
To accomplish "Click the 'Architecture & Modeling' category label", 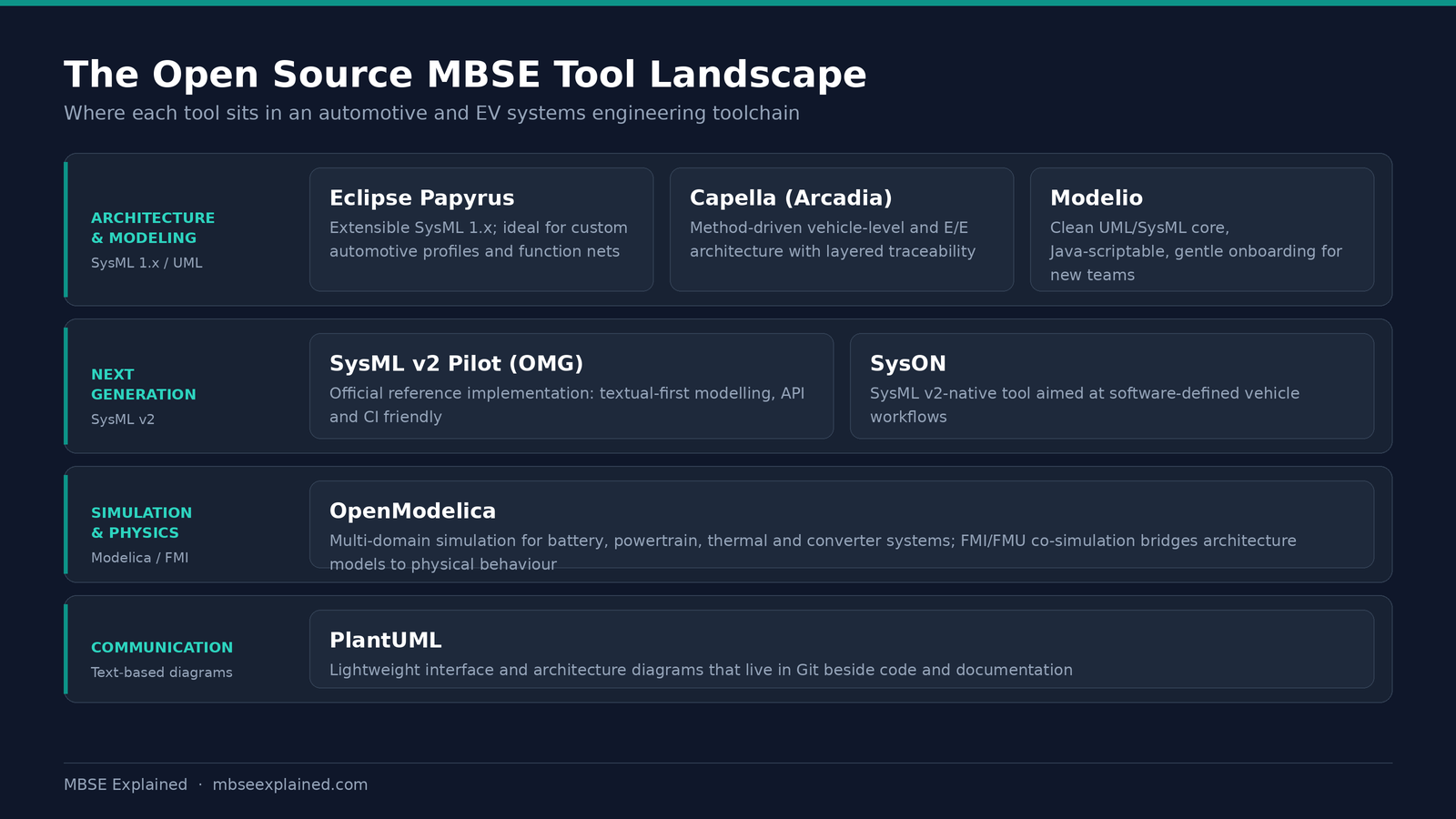I will click(x=153, y=227).
